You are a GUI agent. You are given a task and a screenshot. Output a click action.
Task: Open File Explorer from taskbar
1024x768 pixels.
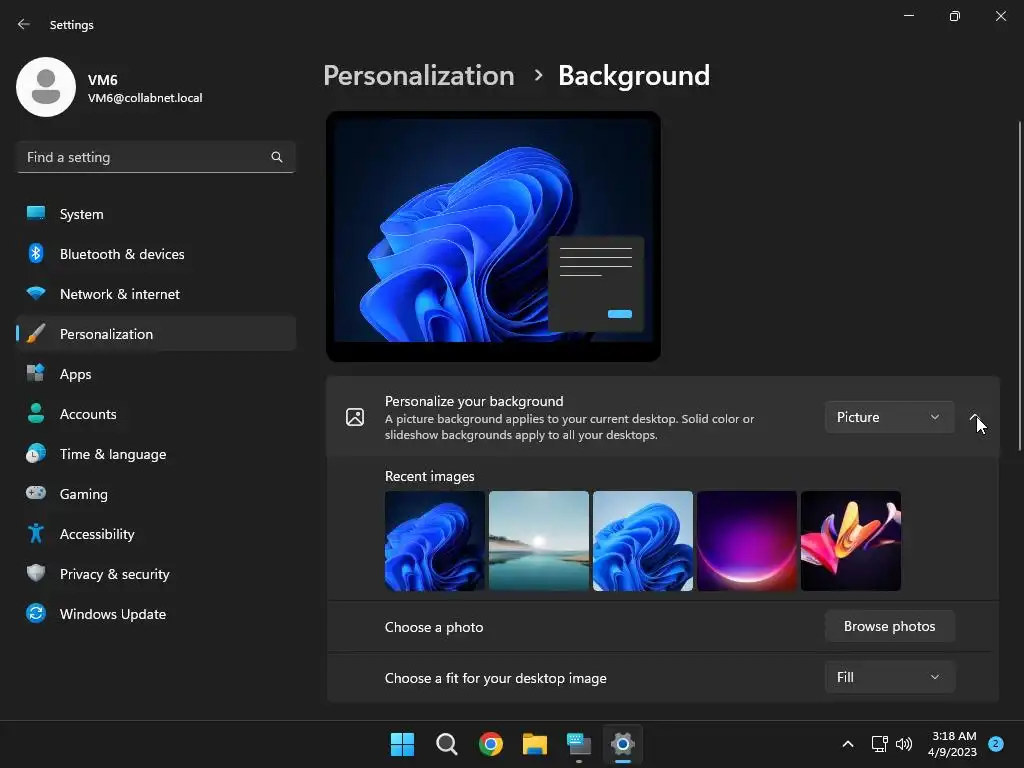(535, 744)
